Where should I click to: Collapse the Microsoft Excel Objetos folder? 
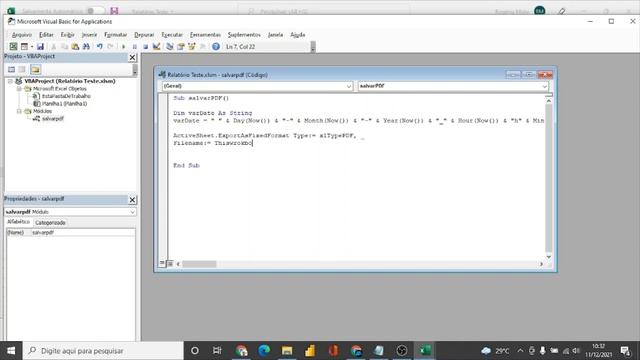click(x=19, y=89)
